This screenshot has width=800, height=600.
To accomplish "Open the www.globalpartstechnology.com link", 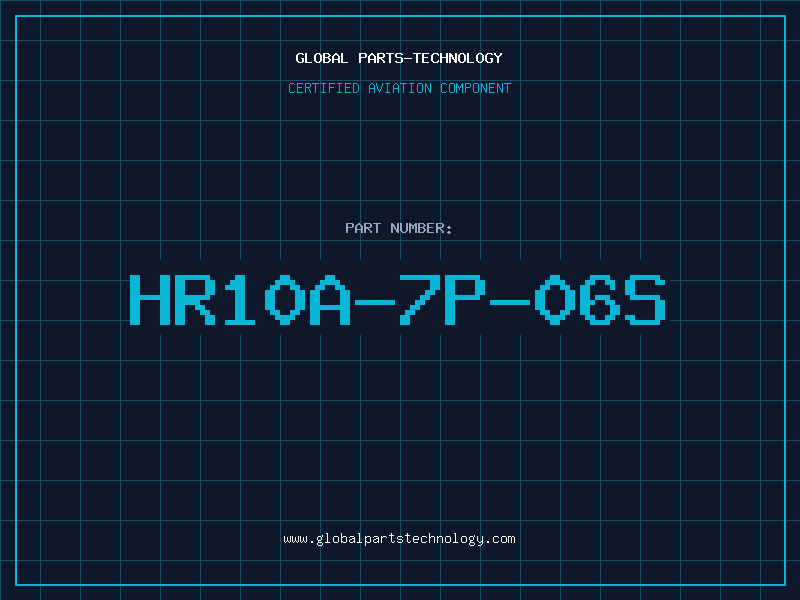I will [399, 539].
